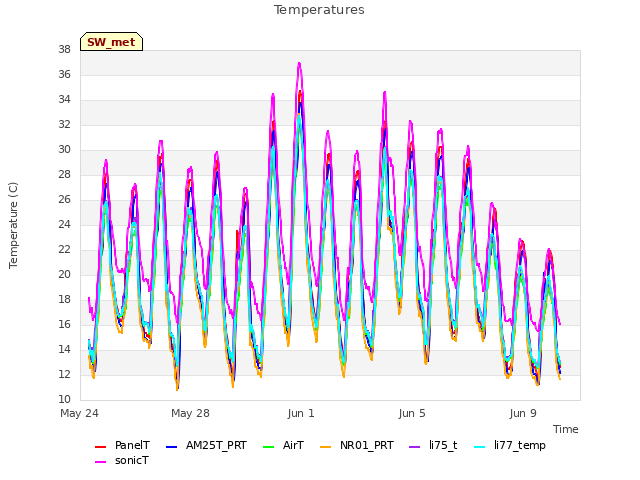Click the 36 y-axis tick label

[64, 75]
